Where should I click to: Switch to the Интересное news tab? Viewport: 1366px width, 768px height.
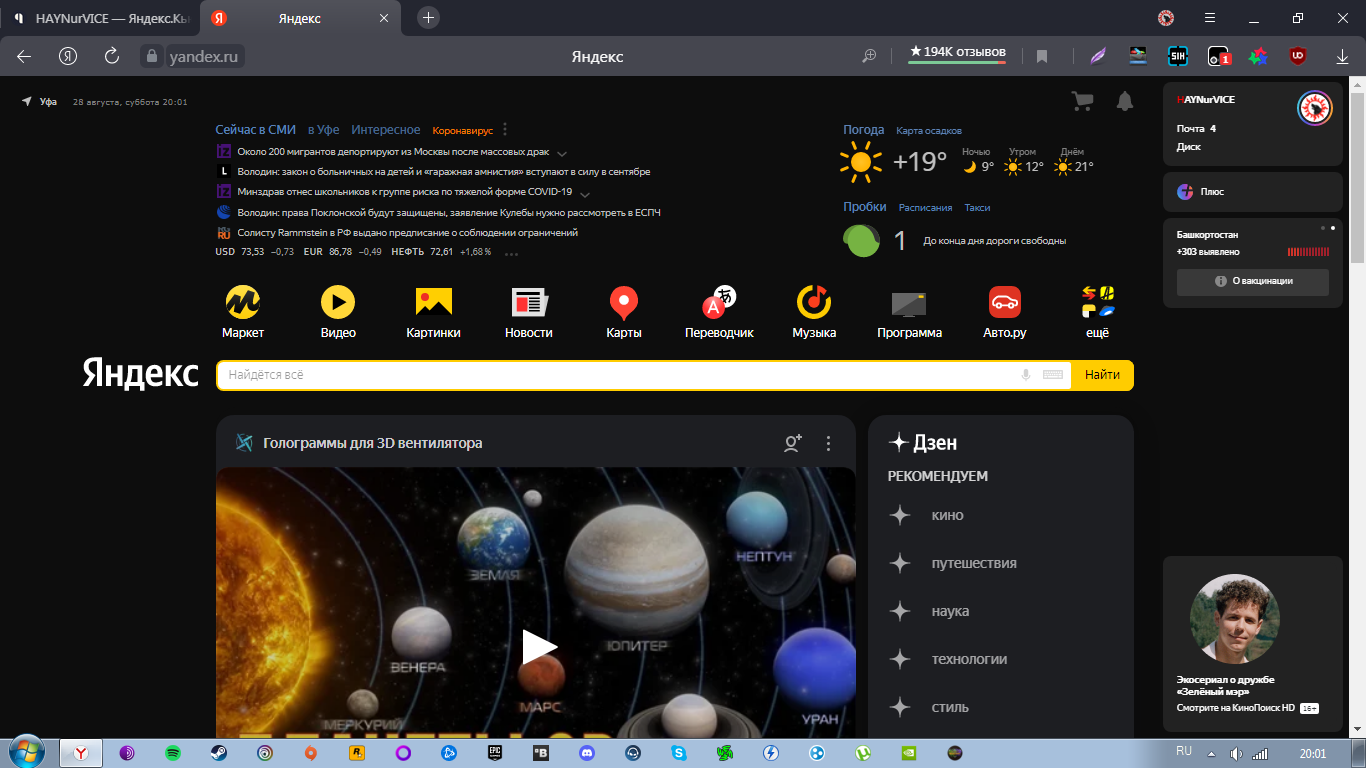[386, 130]
